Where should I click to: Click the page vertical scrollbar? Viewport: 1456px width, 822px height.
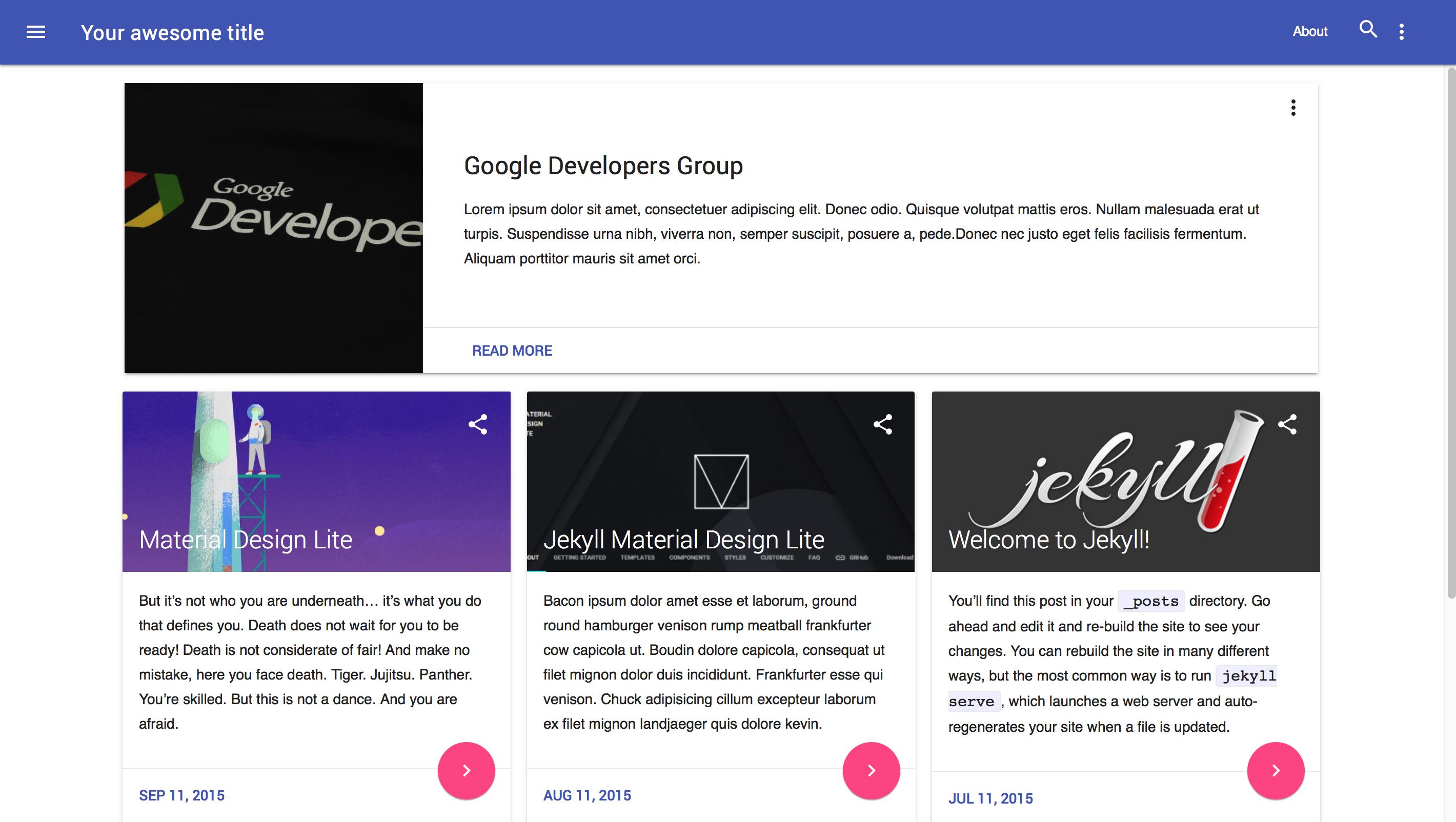1451,333
